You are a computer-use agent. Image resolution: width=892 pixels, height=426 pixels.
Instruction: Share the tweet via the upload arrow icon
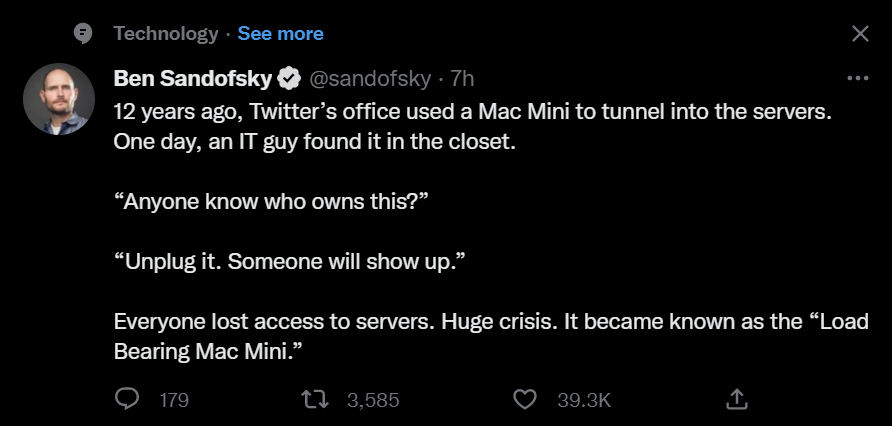coord(736,399)
